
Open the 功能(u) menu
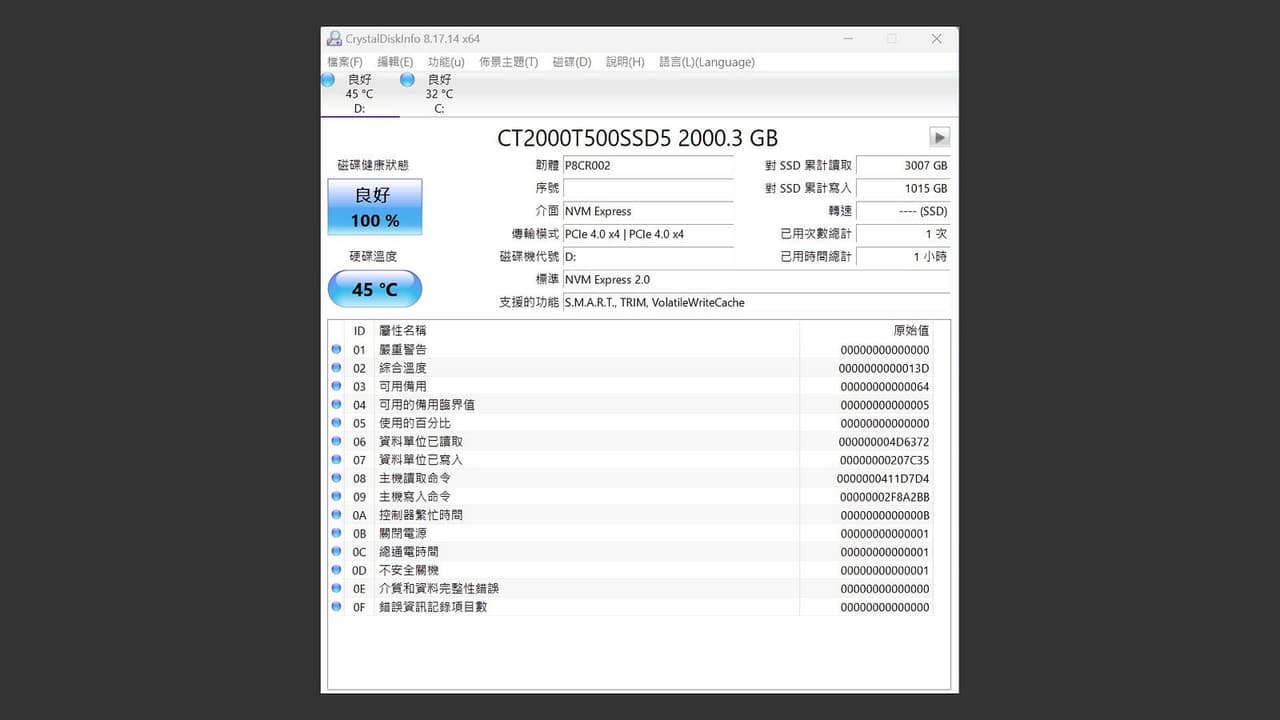[x=446, y=62]
